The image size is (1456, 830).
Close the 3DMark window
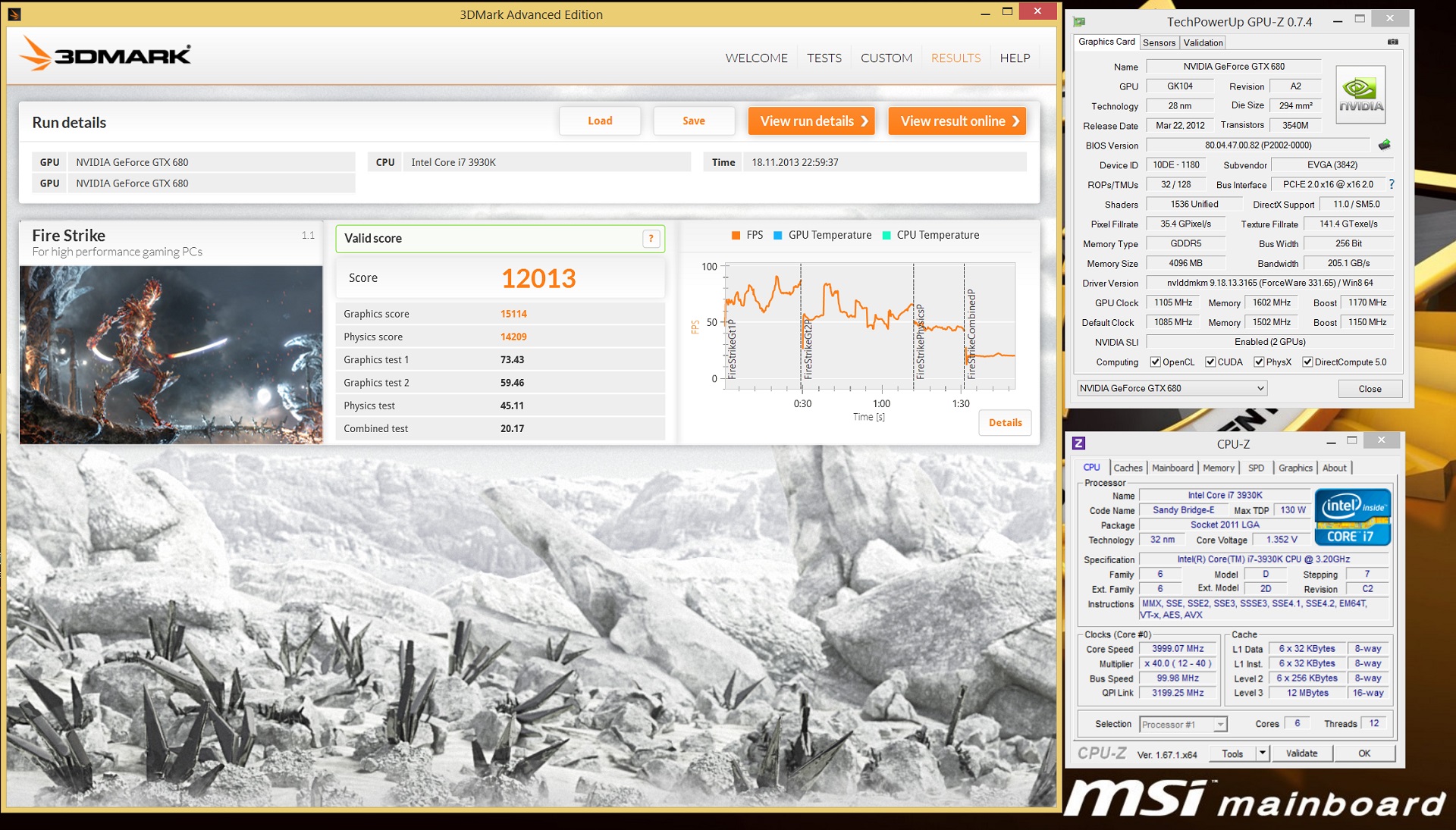click(1037, 11)
